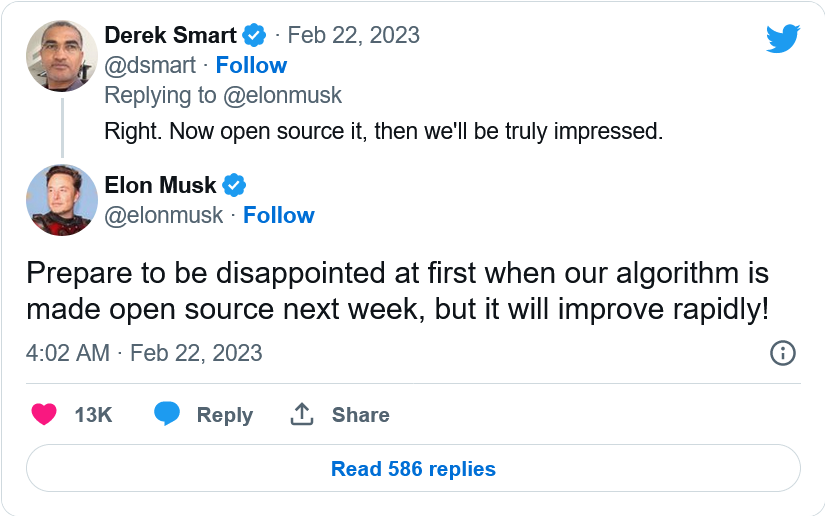Image resolution: width=825 pixels, height=516 pixels.
Task: Follow @dsmart account
Action: (x=251, y=65)
